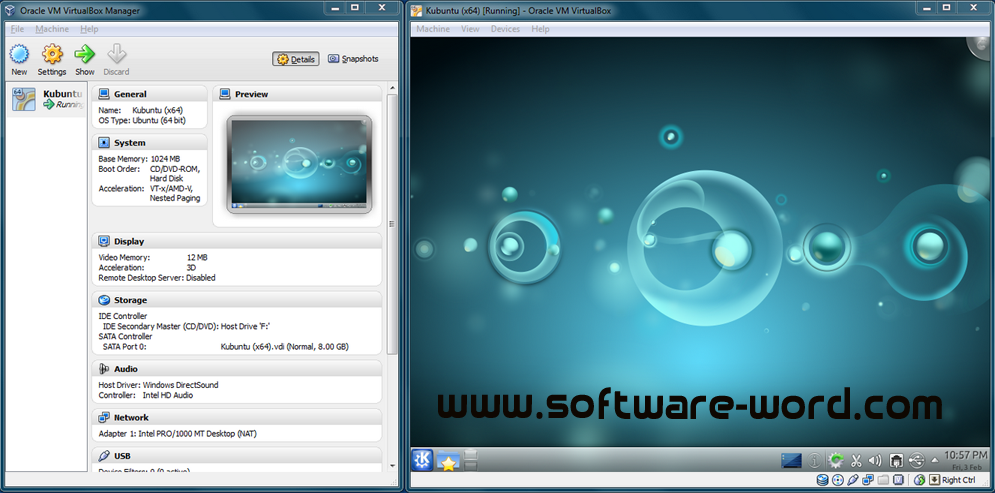The height and width of the screenshot is (493, 995).
Task: Click the Right Ctrl host key label
Action: [x=959, y=480]
